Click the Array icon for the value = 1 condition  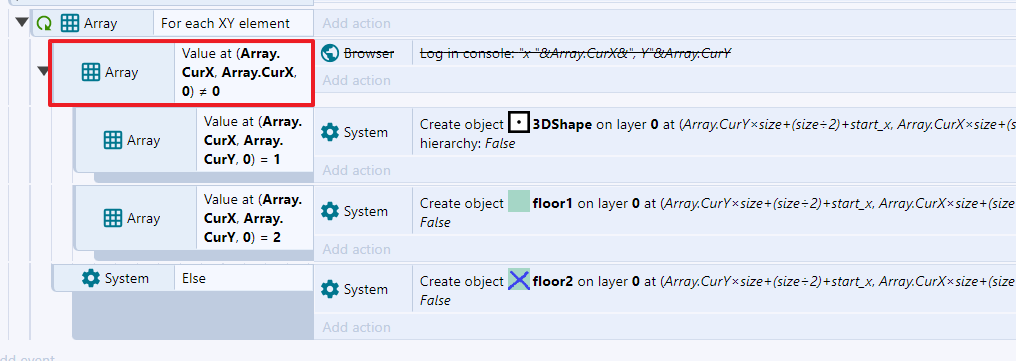pos(113,140)
